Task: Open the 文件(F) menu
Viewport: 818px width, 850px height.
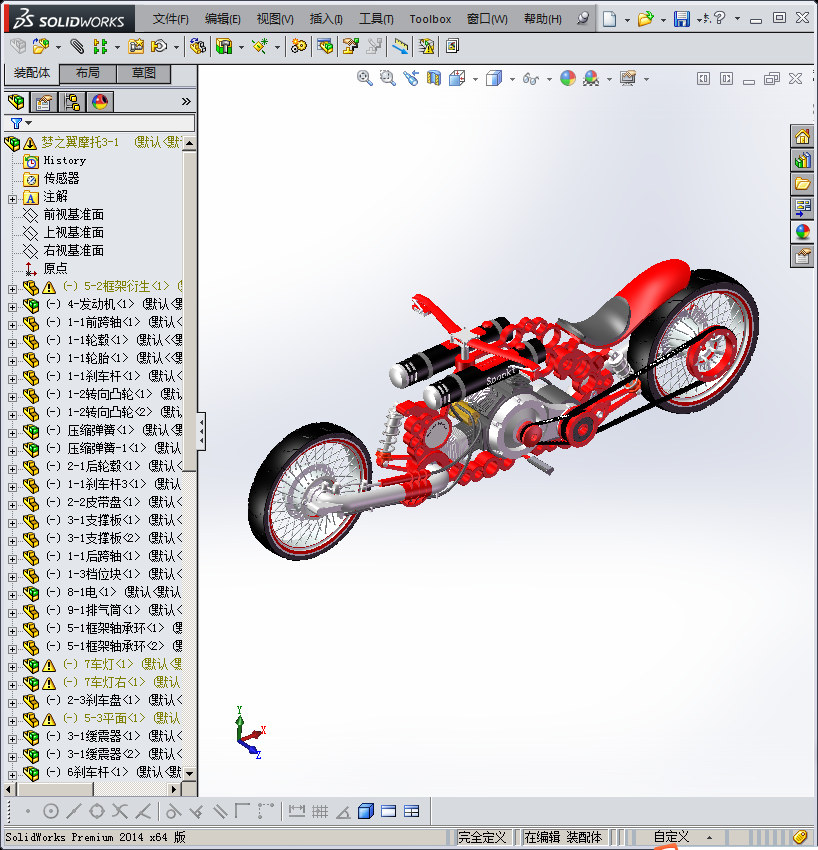Action: point(171,19)
